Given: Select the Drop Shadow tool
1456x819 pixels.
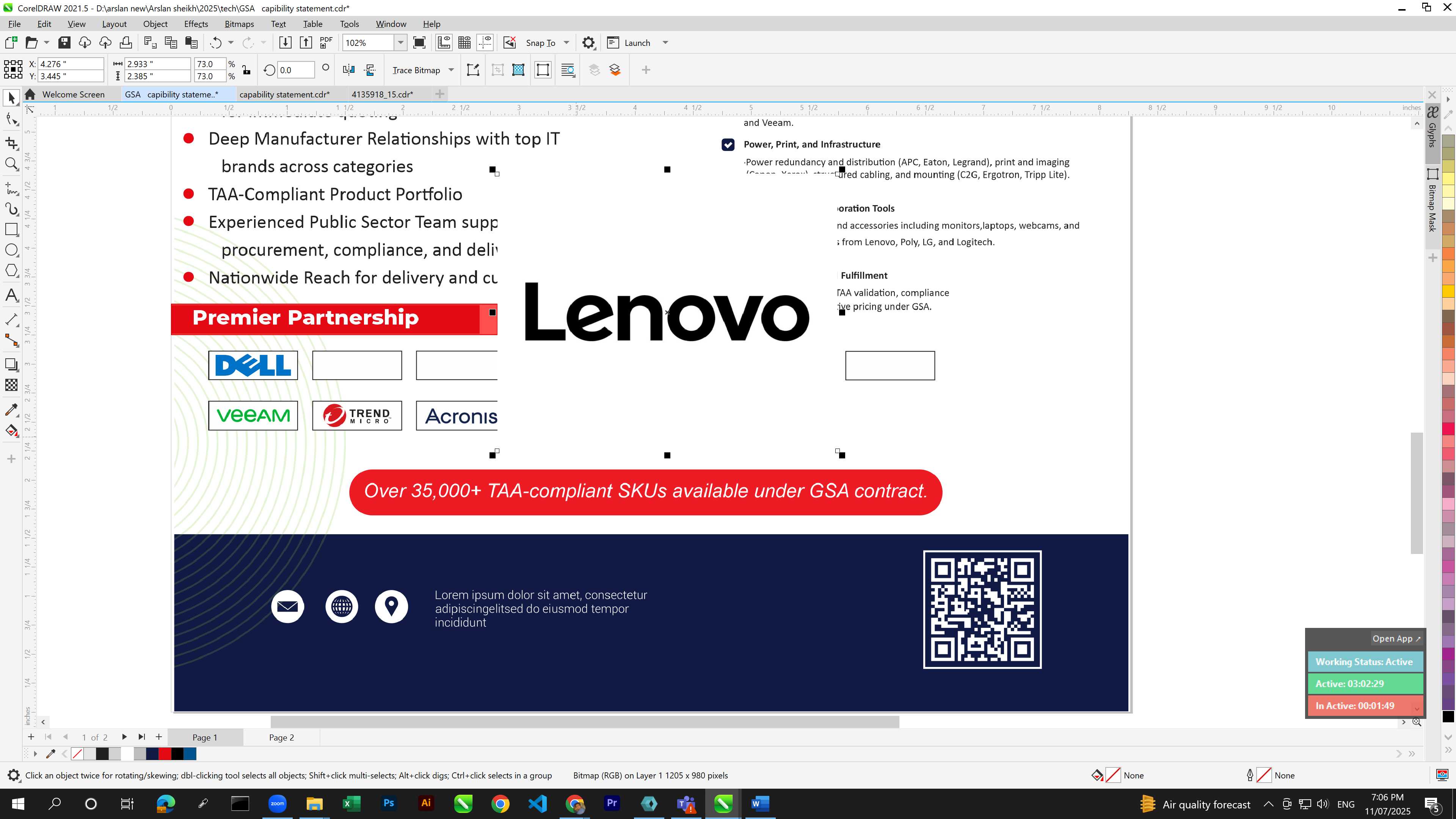Looking at the screenshot, I should click(11, 364).
